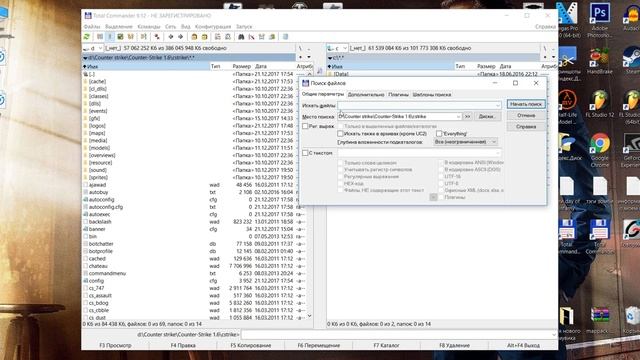Click the 'F7 Каталог' button
Viewport: 640px width, 360px height.
coord(386,345)
